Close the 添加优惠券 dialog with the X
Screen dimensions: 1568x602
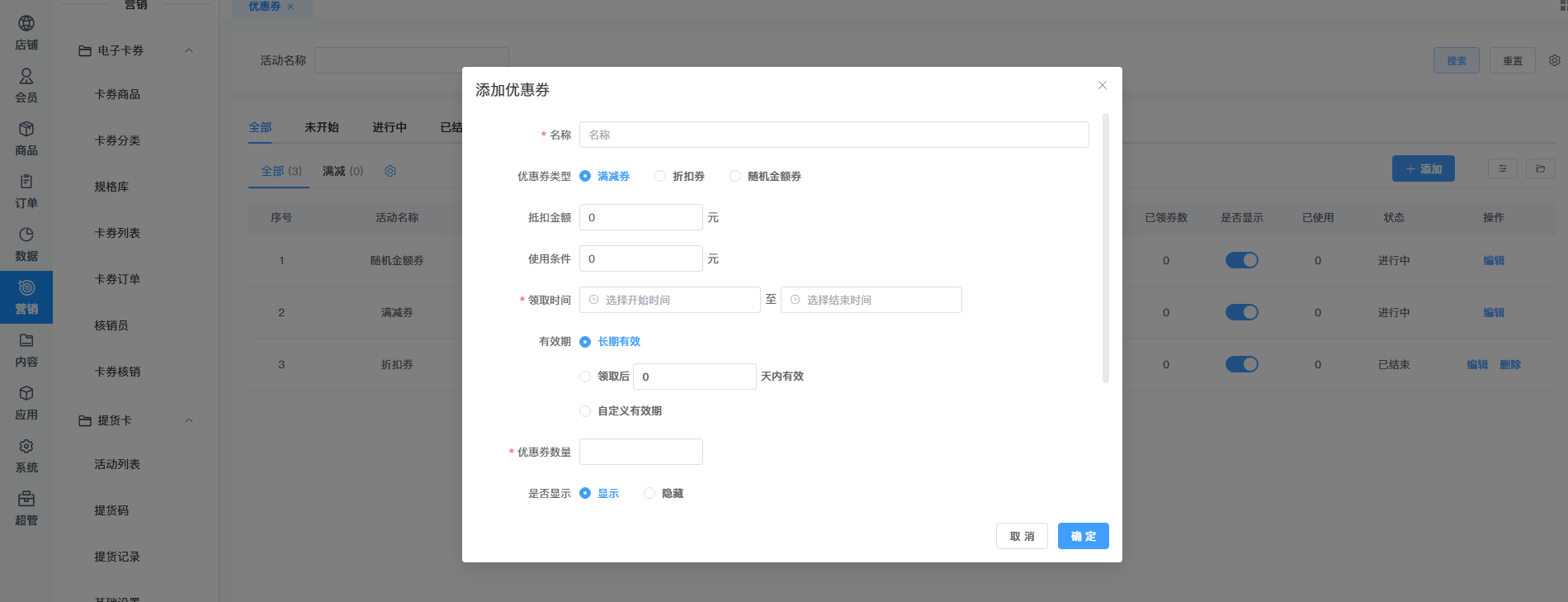(1103, 85)
